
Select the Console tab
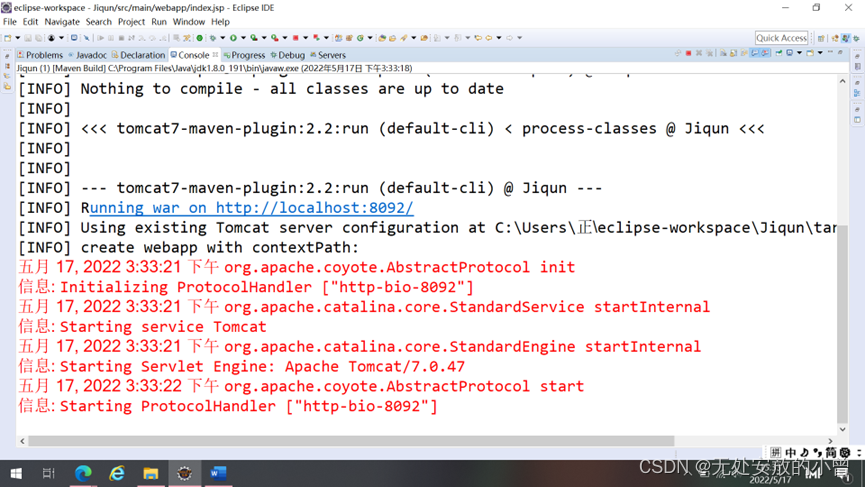tap(190, 55)
